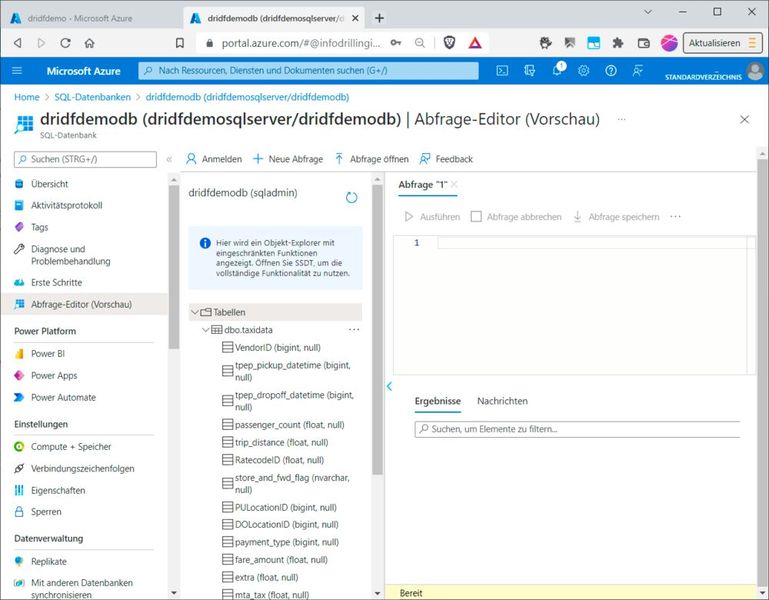Open the Azure portal hamburger menu

(17, 71)
